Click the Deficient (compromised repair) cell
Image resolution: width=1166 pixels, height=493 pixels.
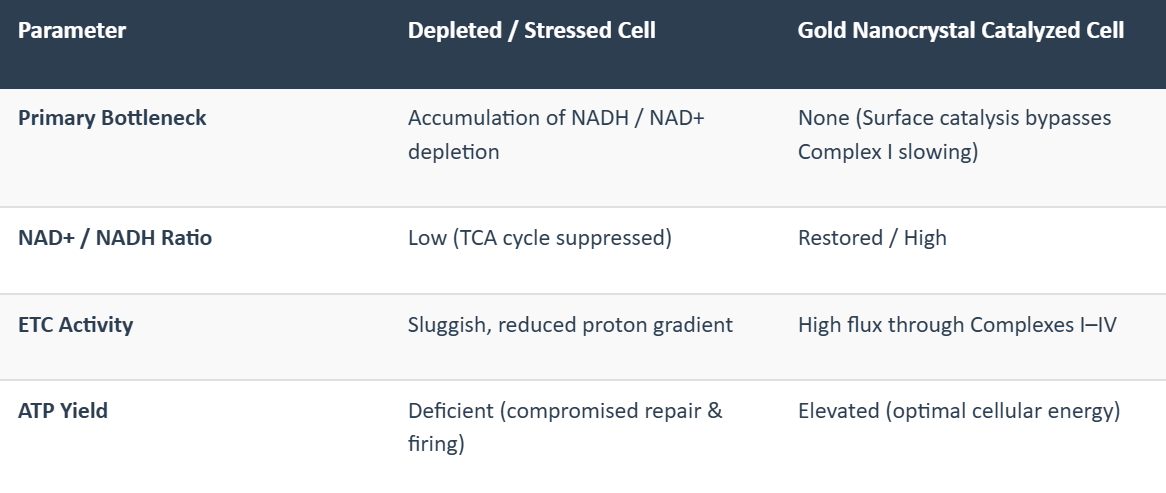(565, 428)
